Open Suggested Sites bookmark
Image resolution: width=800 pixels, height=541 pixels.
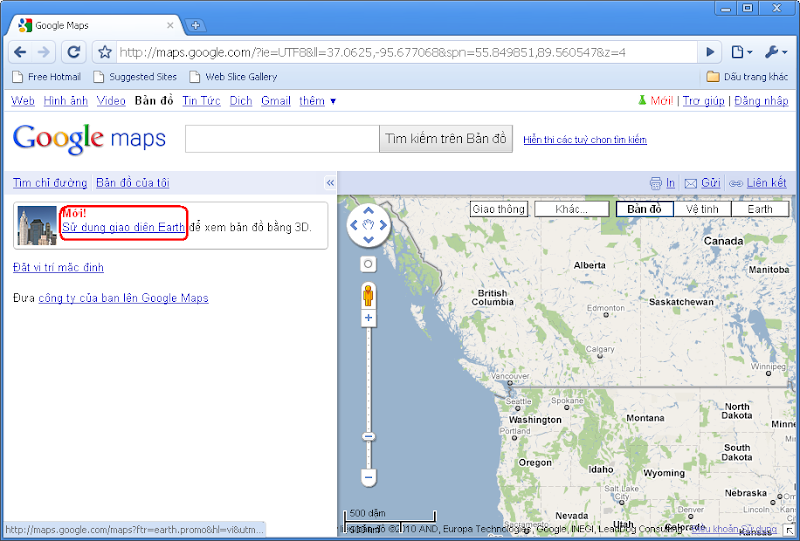click(135, 77)
